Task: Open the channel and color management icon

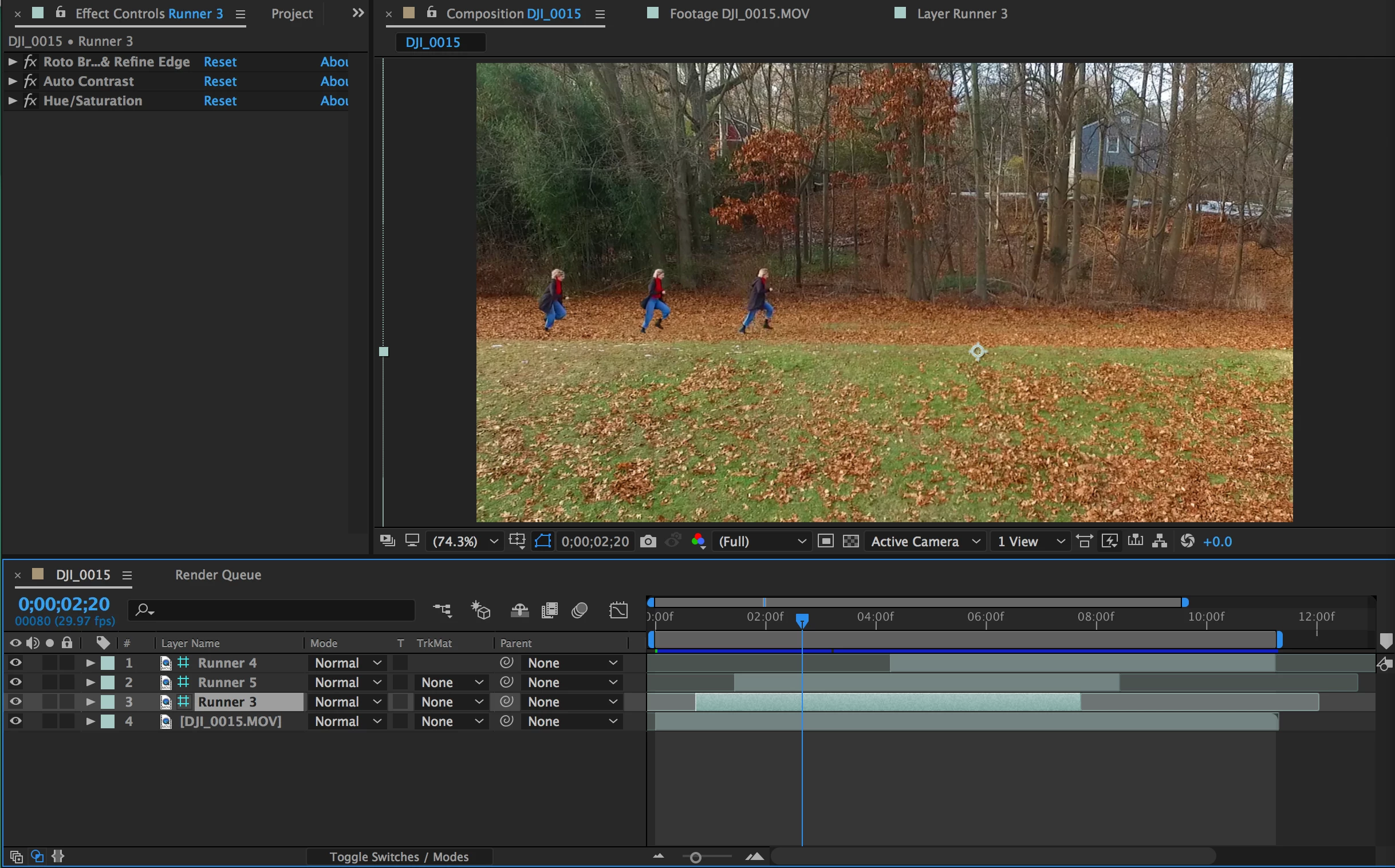Action: (698, 541)
